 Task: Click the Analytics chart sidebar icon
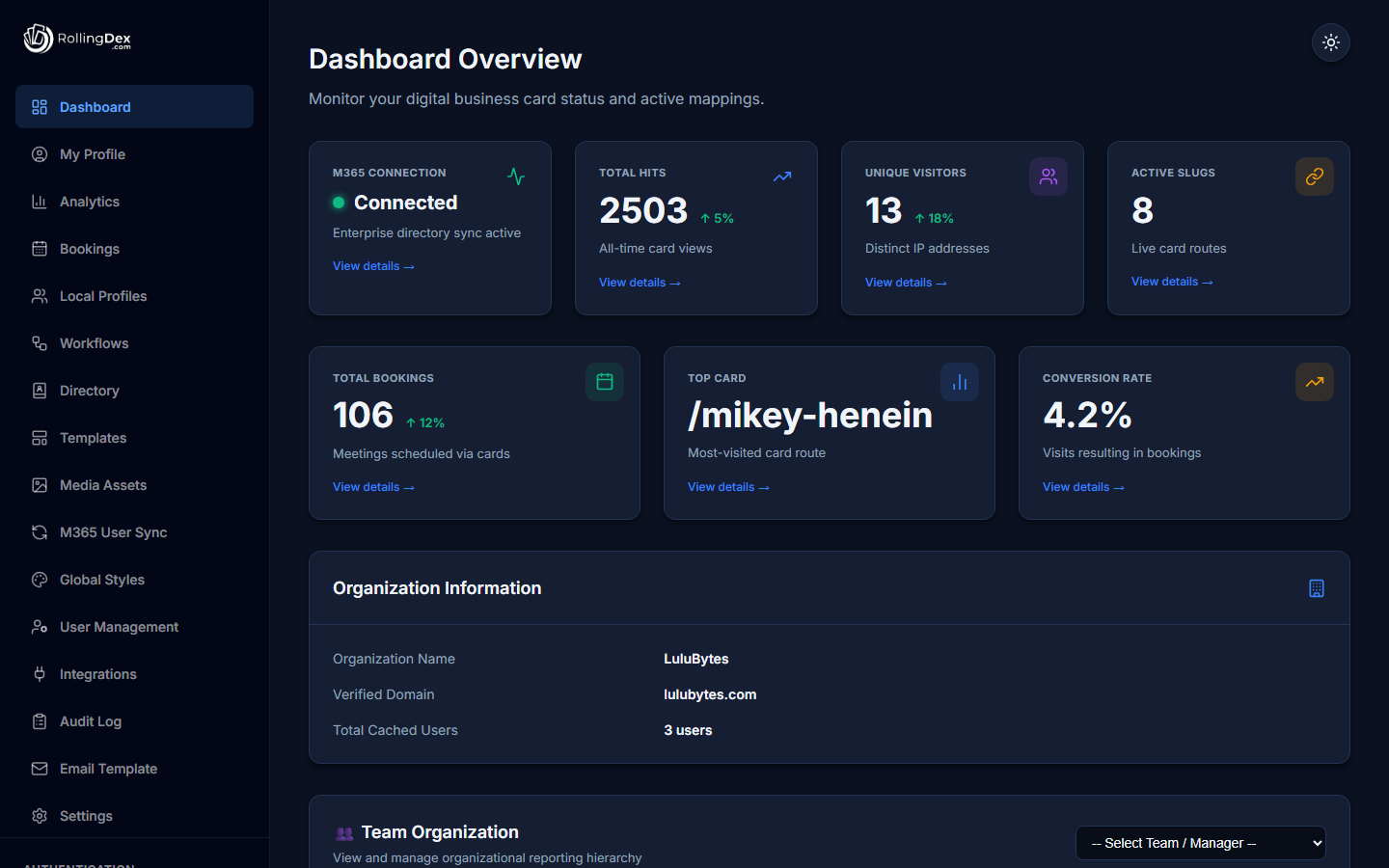pyautogui.click(x=40, y=202)
